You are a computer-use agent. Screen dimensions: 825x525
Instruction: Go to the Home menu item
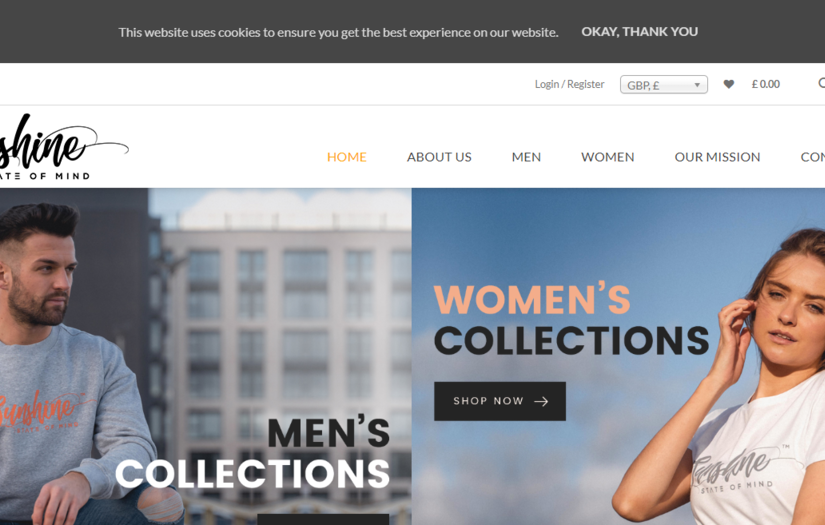click(346, 157)
